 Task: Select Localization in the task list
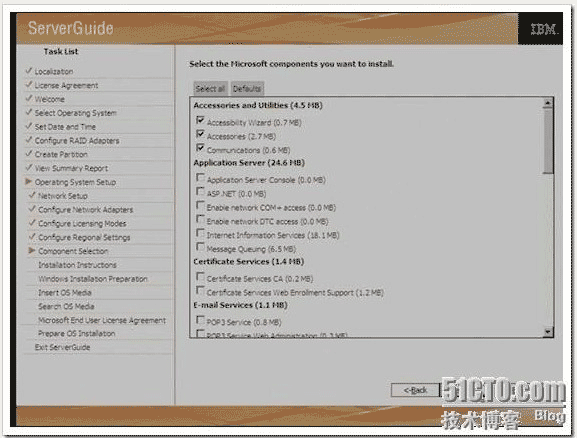(54, 71)
